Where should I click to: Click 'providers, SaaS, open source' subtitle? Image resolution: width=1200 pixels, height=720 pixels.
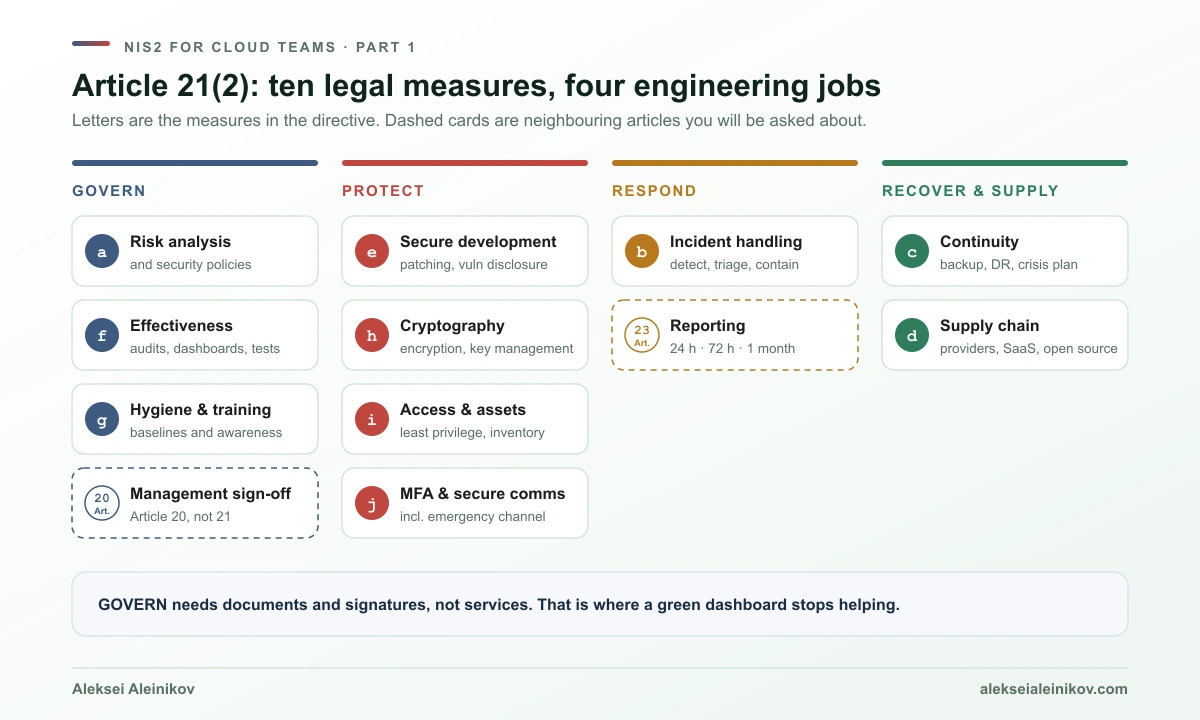click(1029, 349)
